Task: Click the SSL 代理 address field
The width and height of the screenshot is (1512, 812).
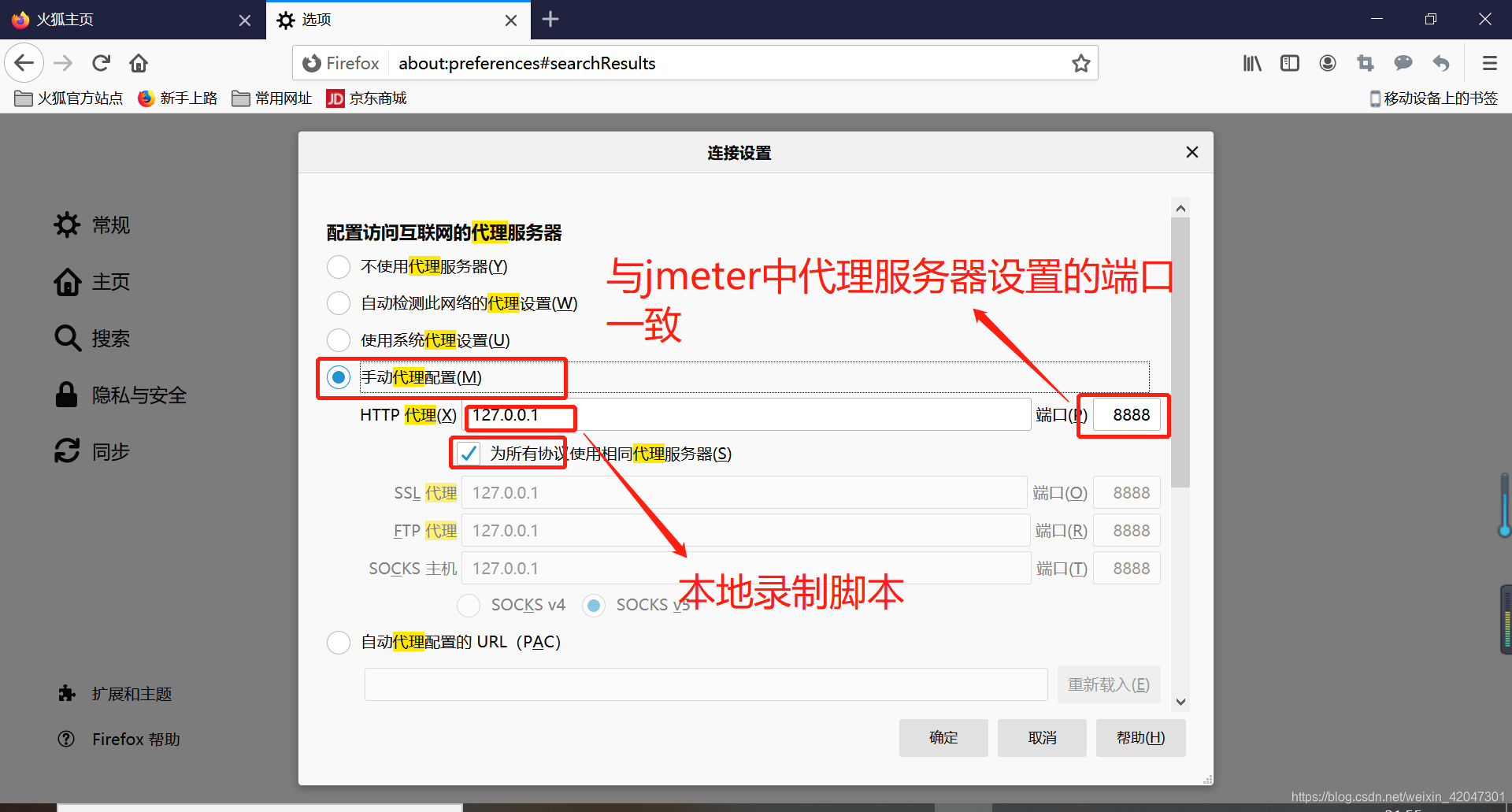Action: tap(745, 493)
